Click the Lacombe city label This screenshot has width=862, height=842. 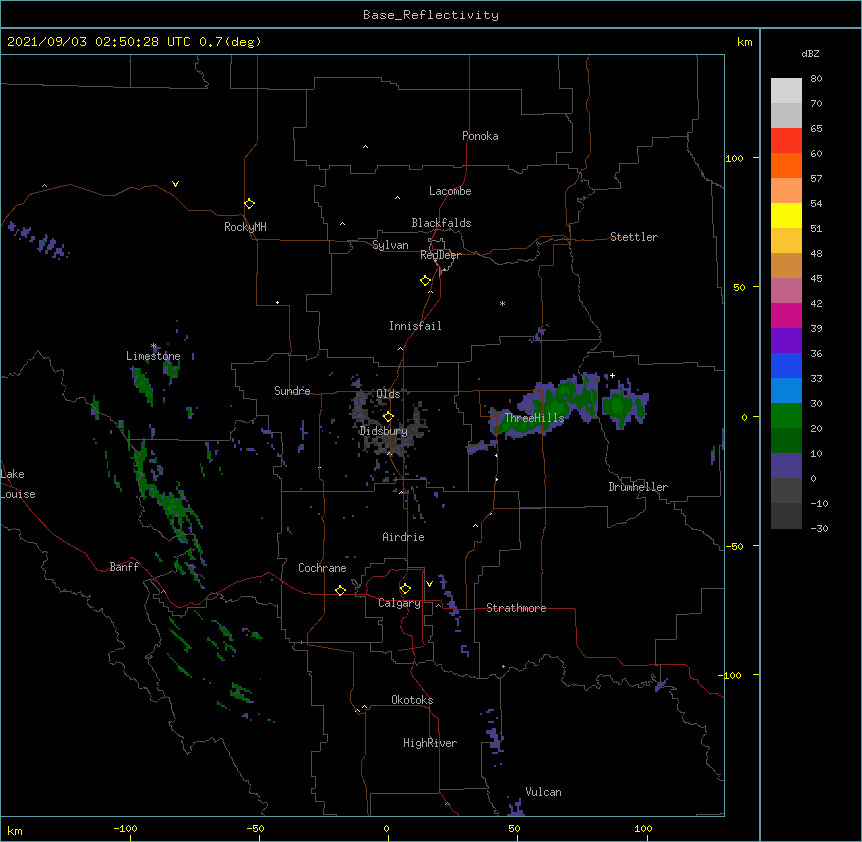450,191
